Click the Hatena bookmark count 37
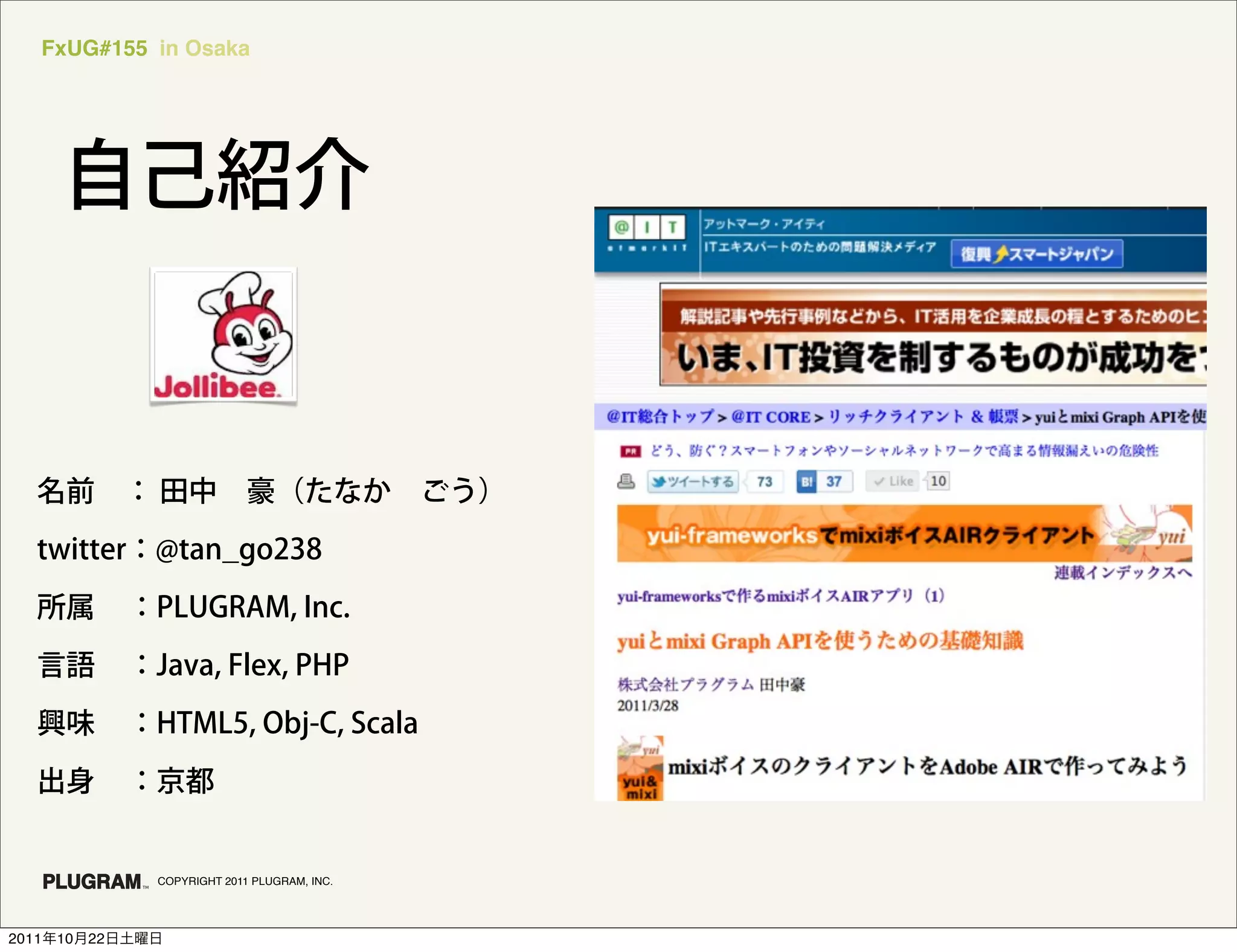This screenshot has height=952, width=1237. (834, 481)
